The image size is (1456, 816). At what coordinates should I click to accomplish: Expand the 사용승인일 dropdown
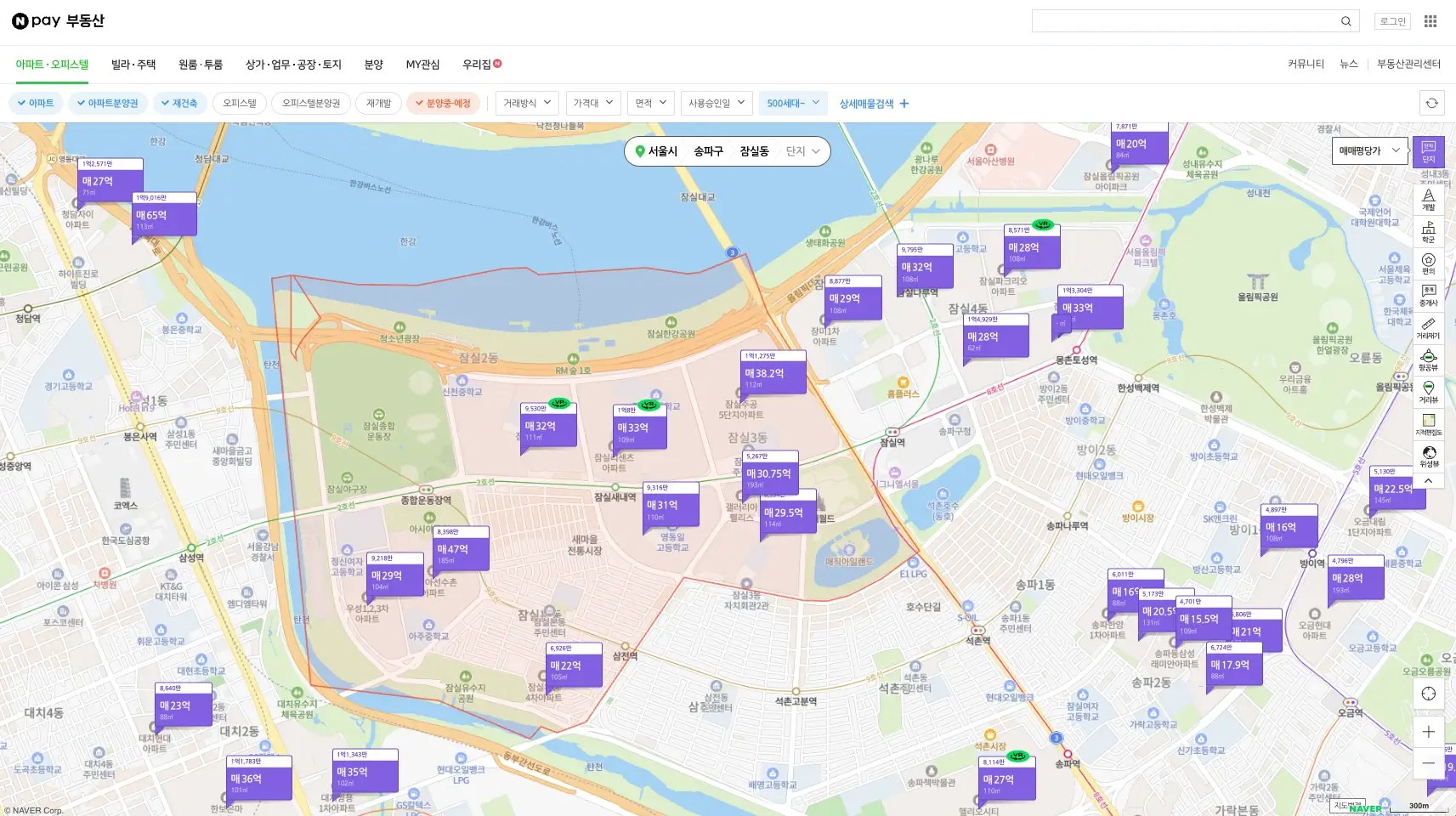click(x=717, y=103)
